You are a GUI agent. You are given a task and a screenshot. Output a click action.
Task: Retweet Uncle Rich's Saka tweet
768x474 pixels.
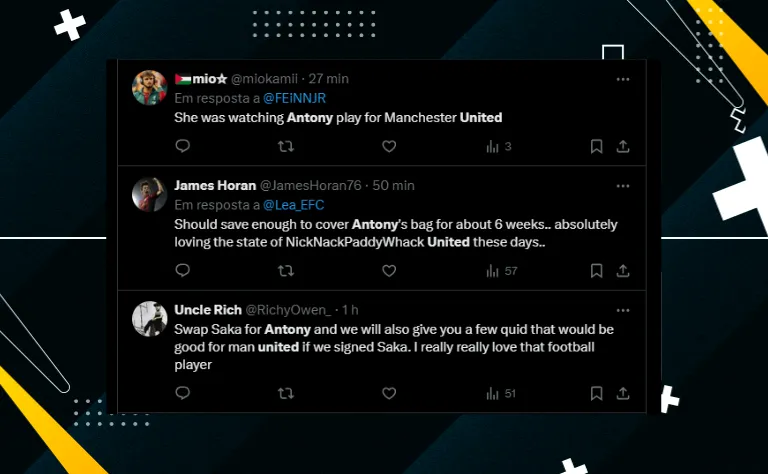286,393
